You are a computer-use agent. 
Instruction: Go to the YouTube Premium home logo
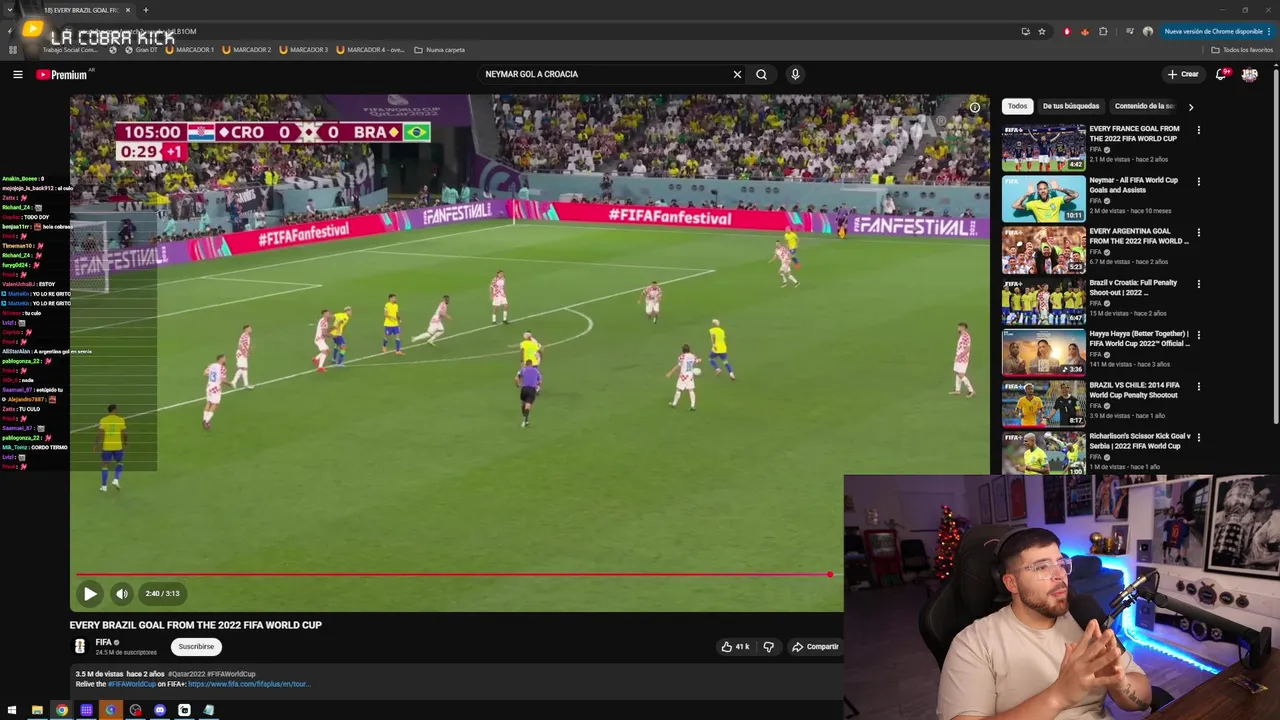[x=62, y=74]
